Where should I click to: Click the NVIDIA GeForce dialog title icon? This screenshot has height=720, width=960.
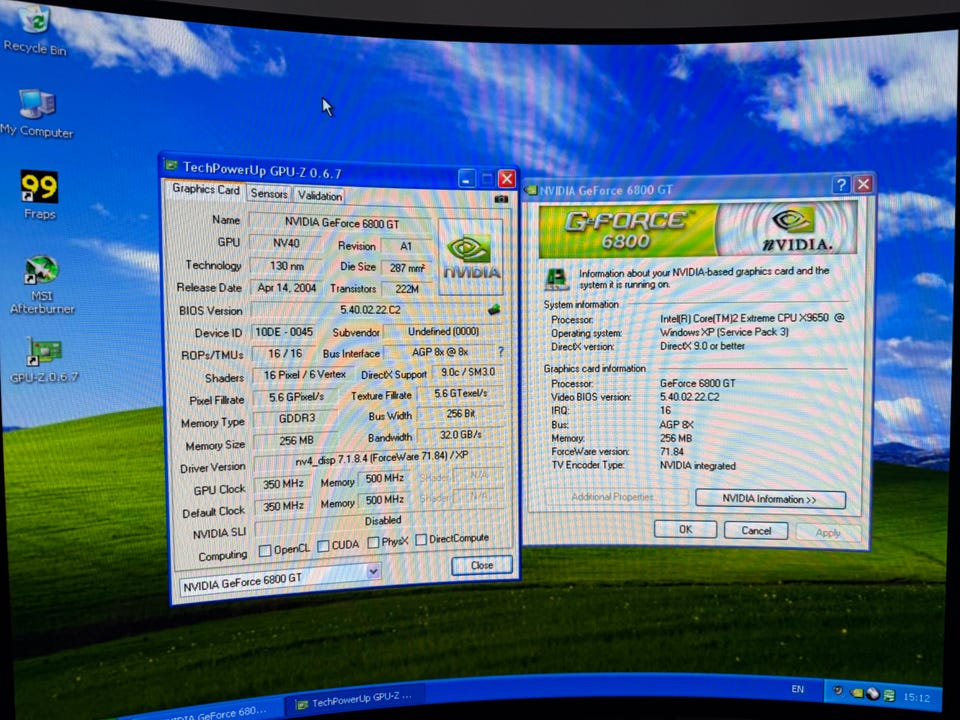point(530,191)
